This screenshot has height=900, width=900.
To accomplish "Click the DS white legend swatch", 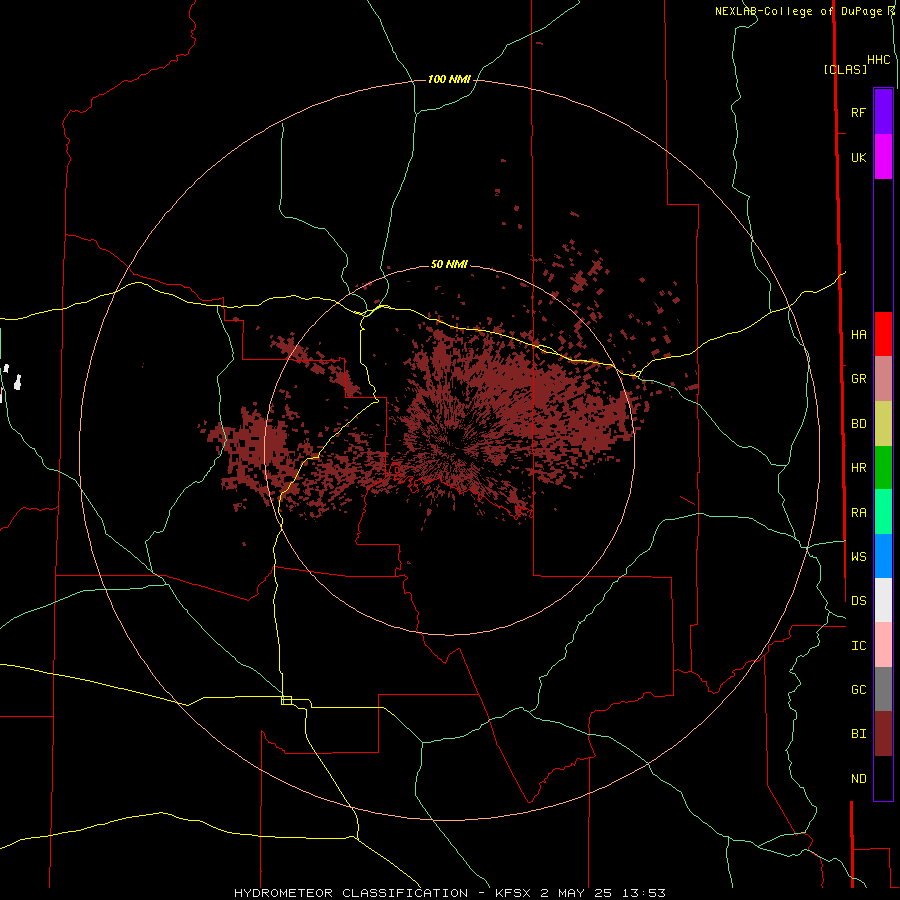I will coord(883,600).
